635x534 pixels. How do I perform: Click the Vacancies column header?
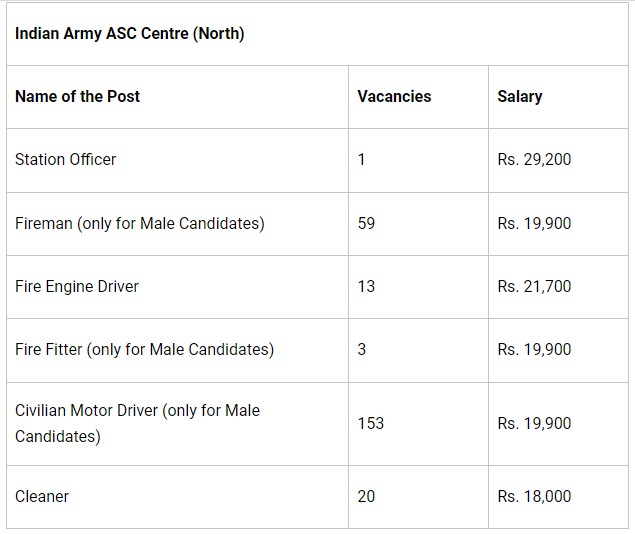(x=394, y=96)
